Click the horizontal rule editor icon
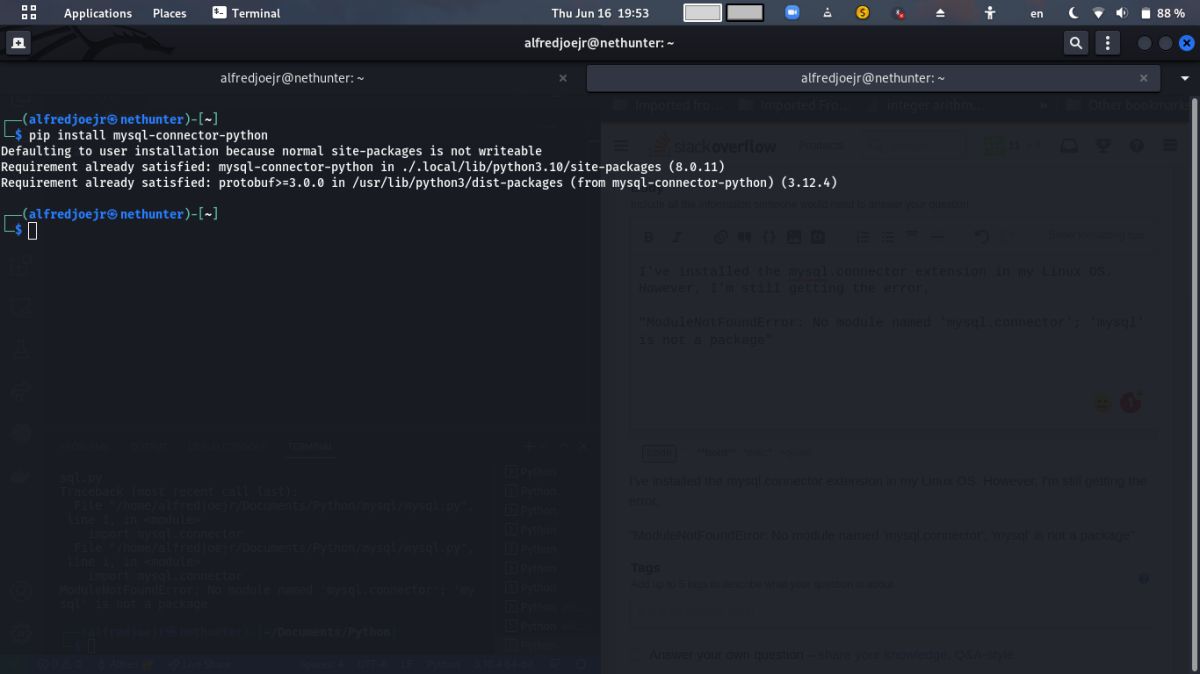The height and width of the screenshot is (674, 1200). tap(937, 237)
